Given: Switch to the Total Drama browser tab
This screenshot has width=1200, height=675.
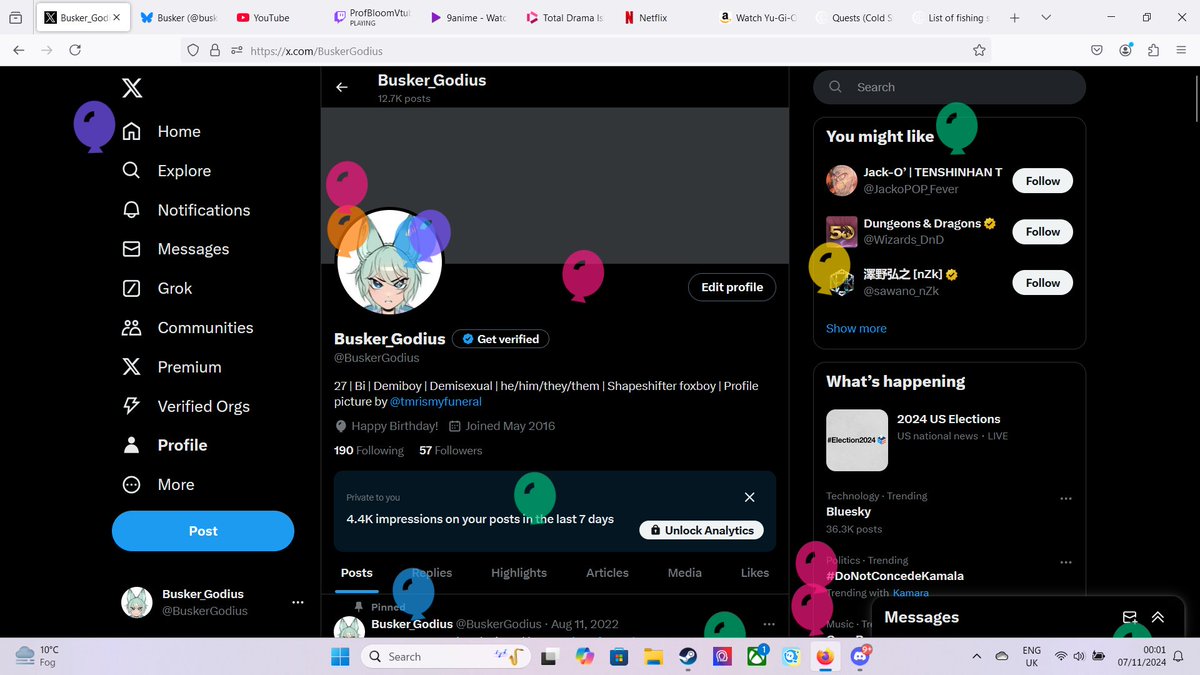Looking at the screenshot, I should [565, 18].
